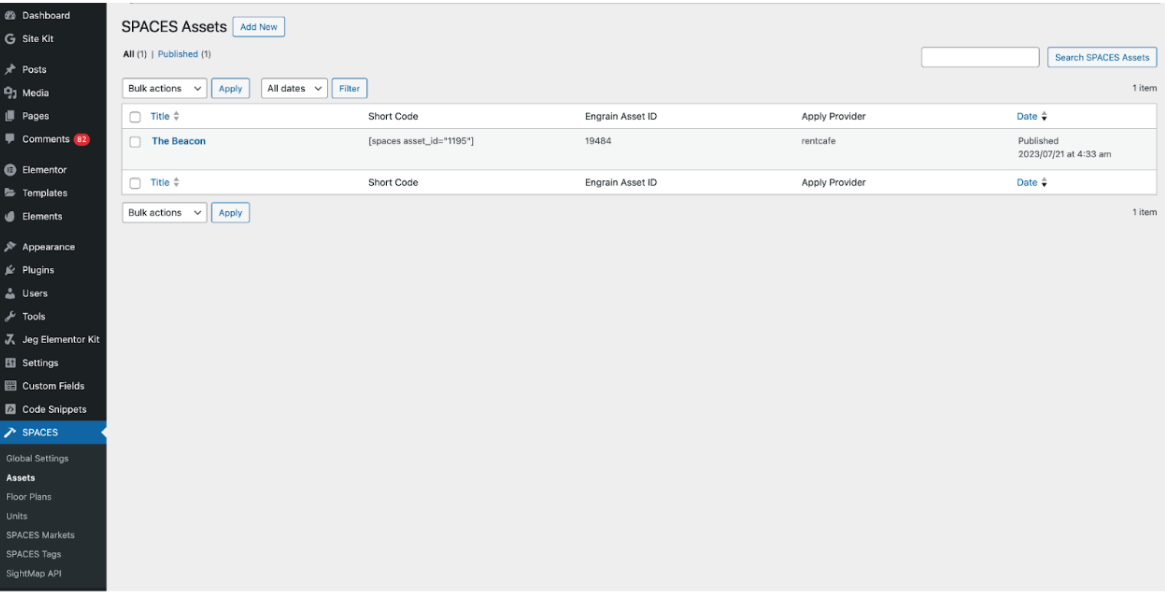The height and width of the screenshot is (593, 1165).
Task: Click the Media library icon
Action: [x=10, y=93]
